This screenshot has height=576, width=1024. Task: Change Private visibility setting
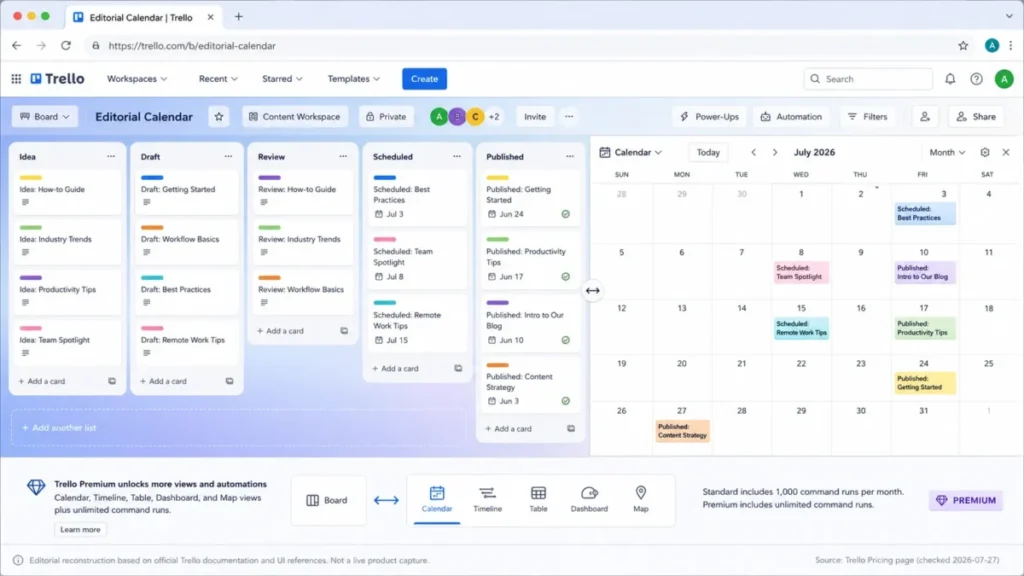tap(386, 116)
